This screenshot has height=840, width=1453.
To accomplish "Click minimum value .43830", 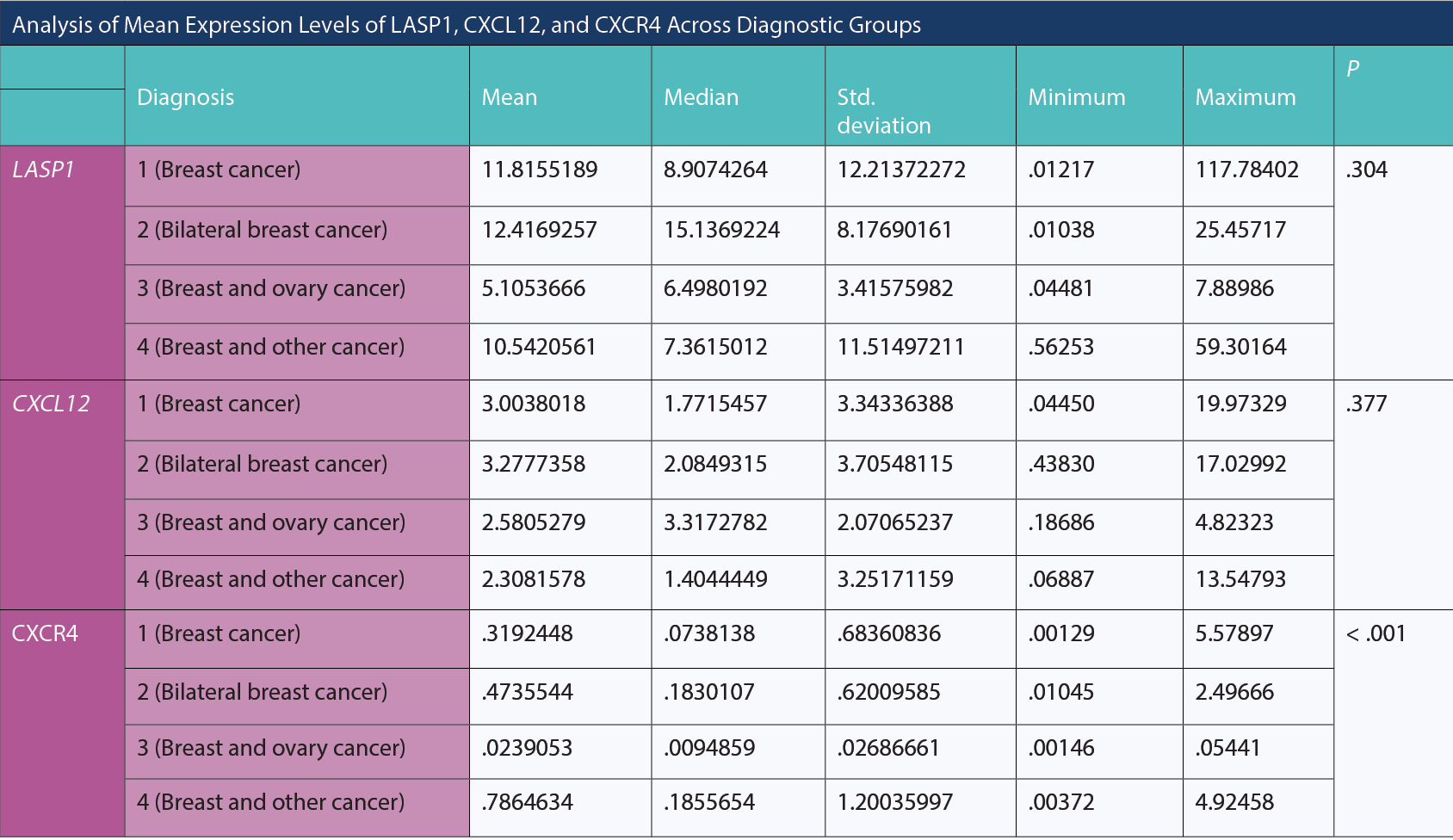I will pos(1061,464).
